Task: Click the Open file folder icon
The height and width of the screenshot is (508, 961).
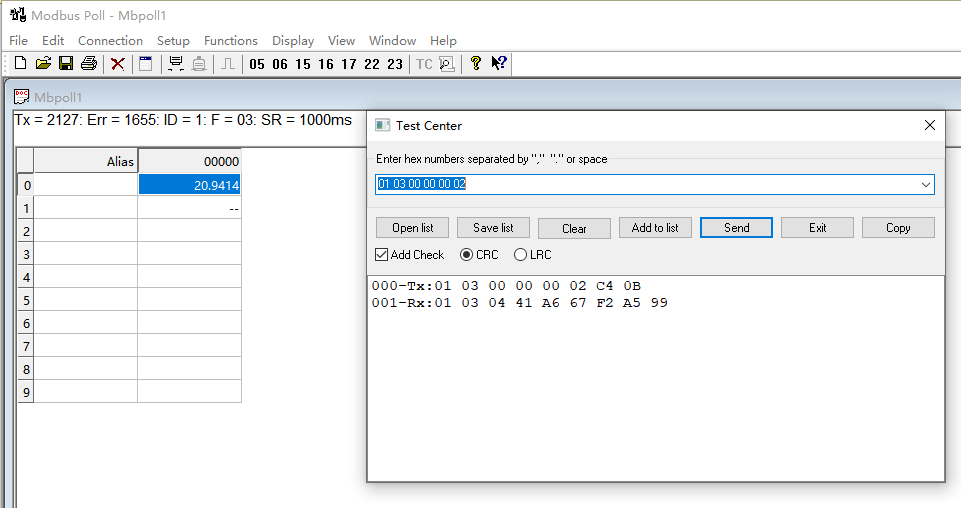Action: (x=43, y=64)
